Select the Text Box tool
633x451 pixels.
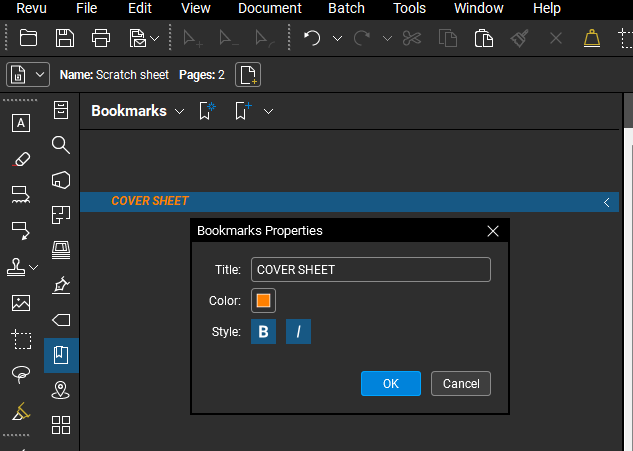(21, 123)
